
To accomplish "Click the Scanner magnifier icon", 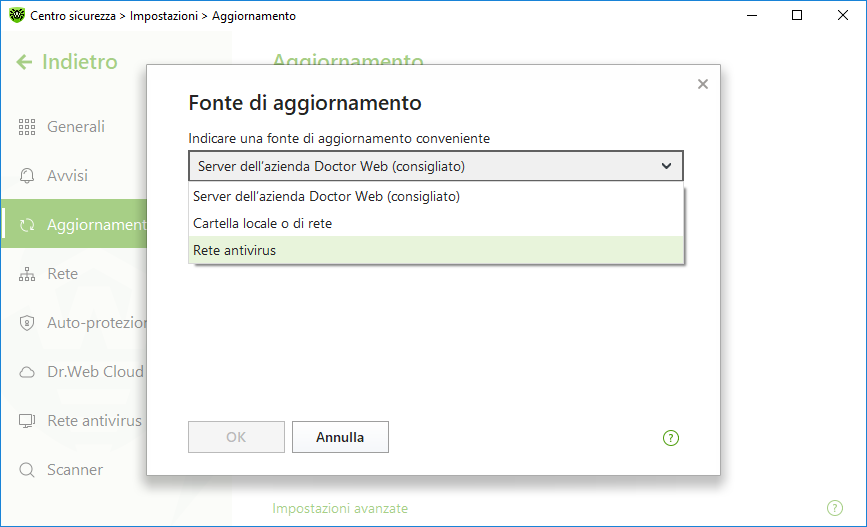I will click(27, 470).
